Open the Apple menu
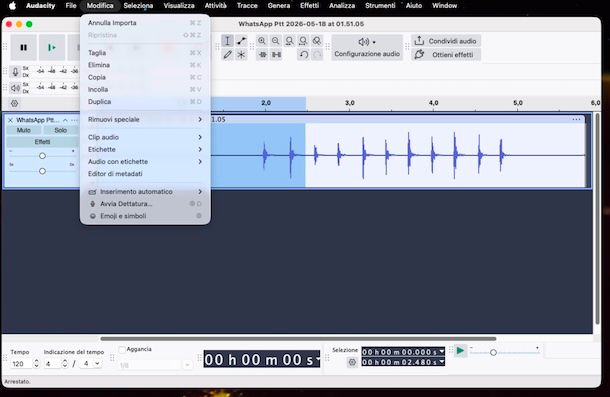This screenshot has height=397, width=610. coord(12,5)
